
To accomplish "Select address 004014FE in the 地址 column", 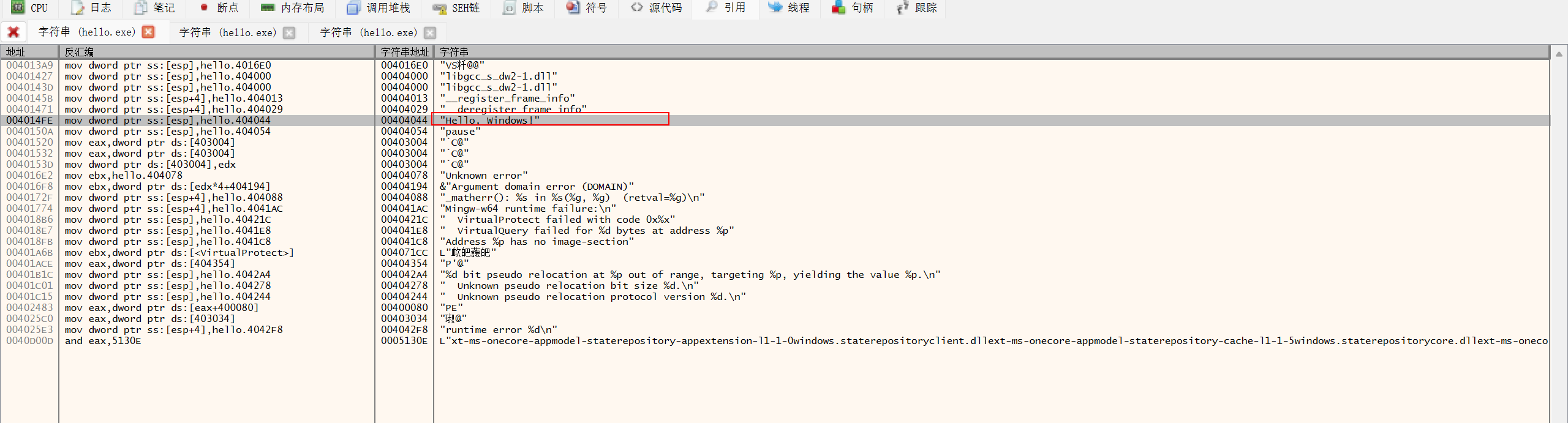I will [30, 121].
